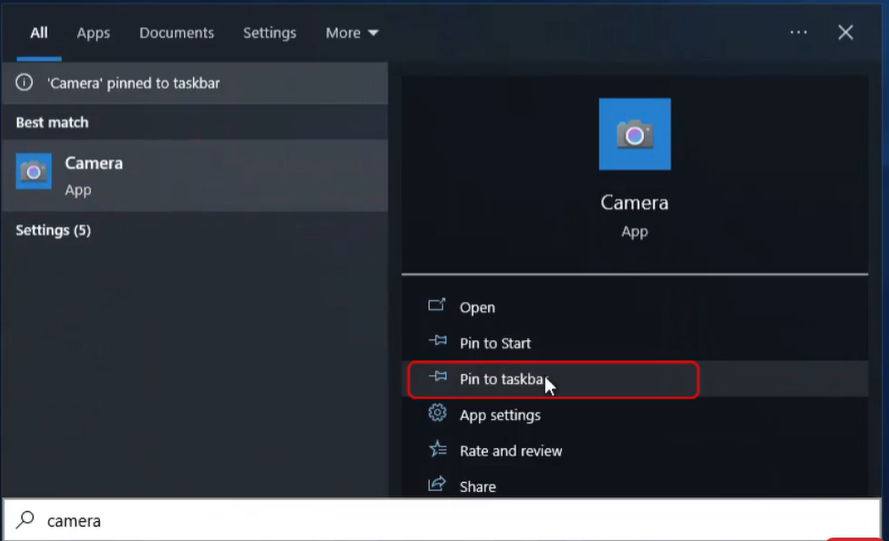Click the Camera title text in preview pane
Screen dimensions: 889x541
(634, 203)
